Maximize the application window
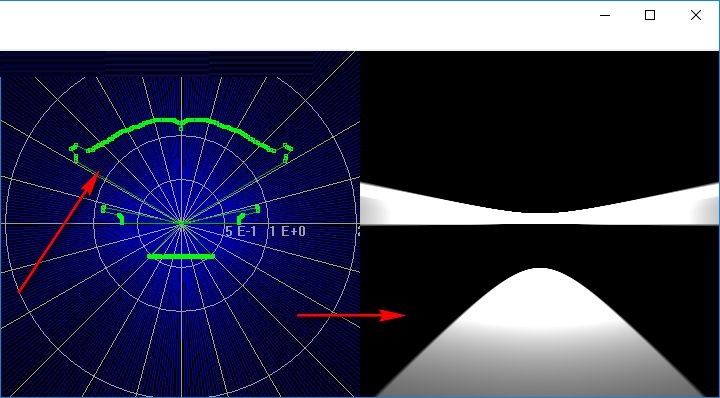This screenshot has height=398, width=720. [650, 15]
